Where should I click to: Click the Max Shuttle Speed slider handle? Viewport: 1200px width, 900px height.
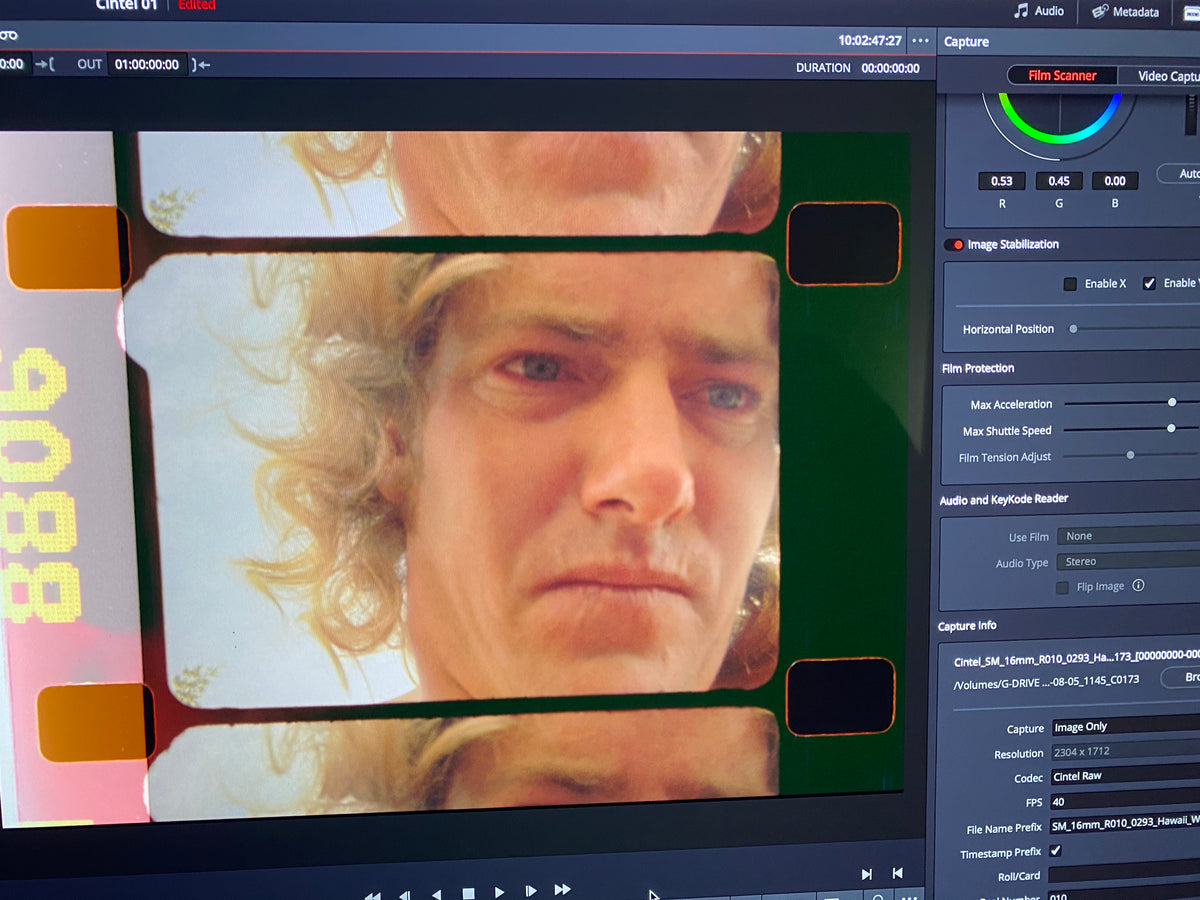tap(1171, 428)
